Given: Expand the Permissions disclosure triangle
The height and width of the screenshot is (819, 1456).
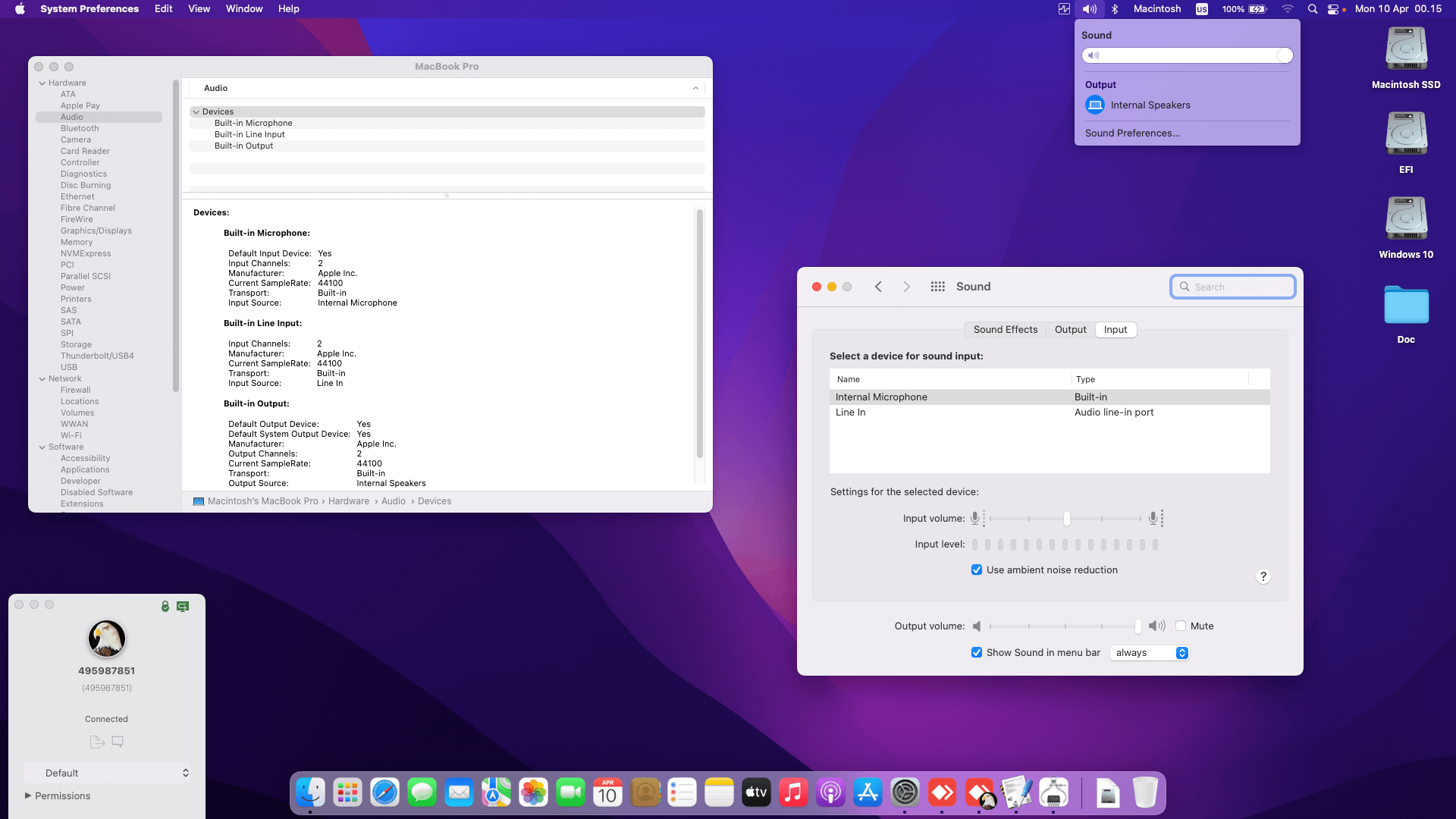Looking at the screenshot, I should tap(28, 795).
